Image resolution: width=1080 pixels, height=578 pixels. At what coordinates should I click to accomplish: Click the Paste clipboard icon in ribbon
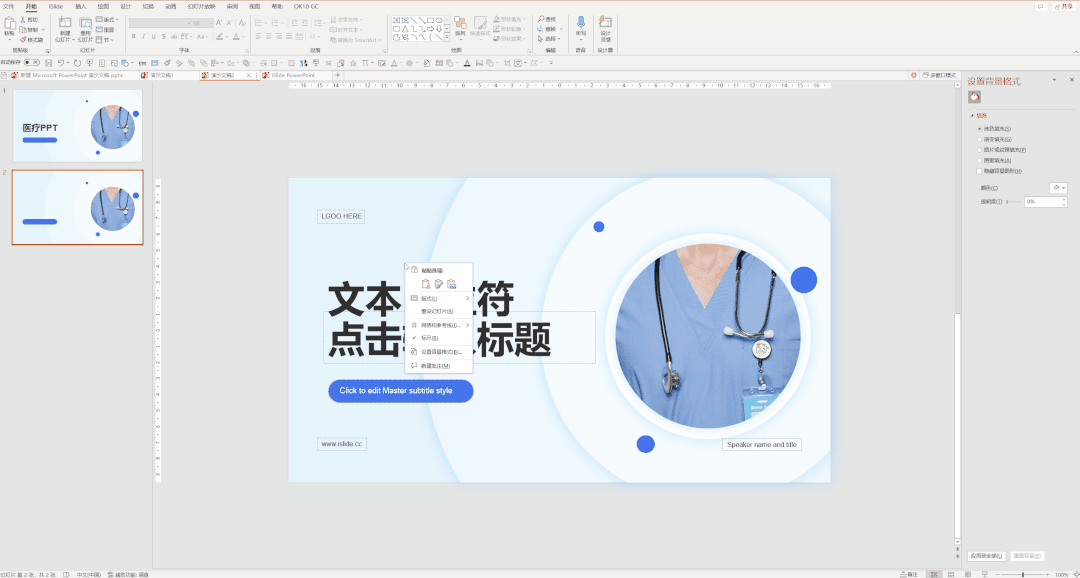[10, 24]
